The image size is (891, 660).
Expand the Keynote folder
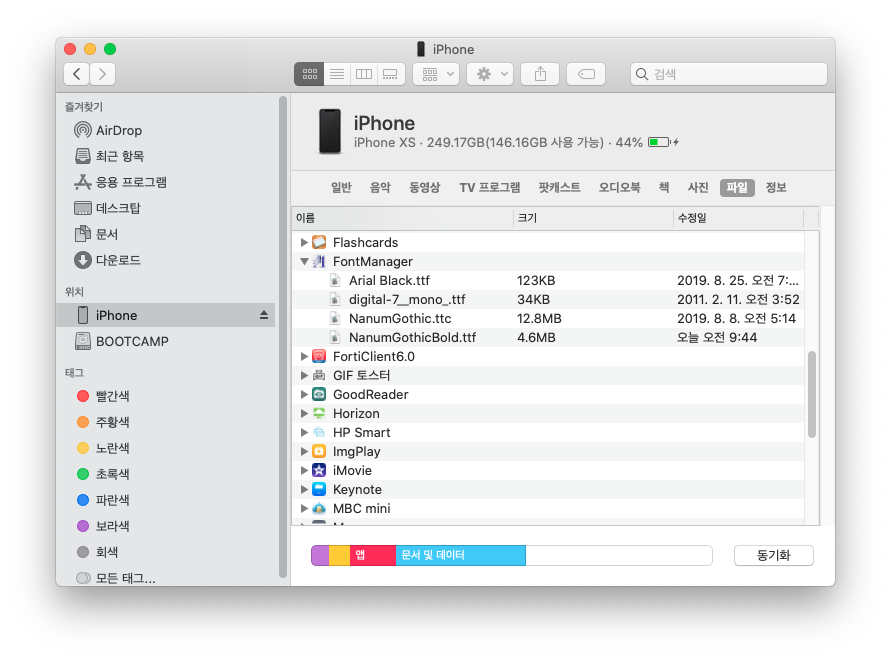tap(304, 489)
